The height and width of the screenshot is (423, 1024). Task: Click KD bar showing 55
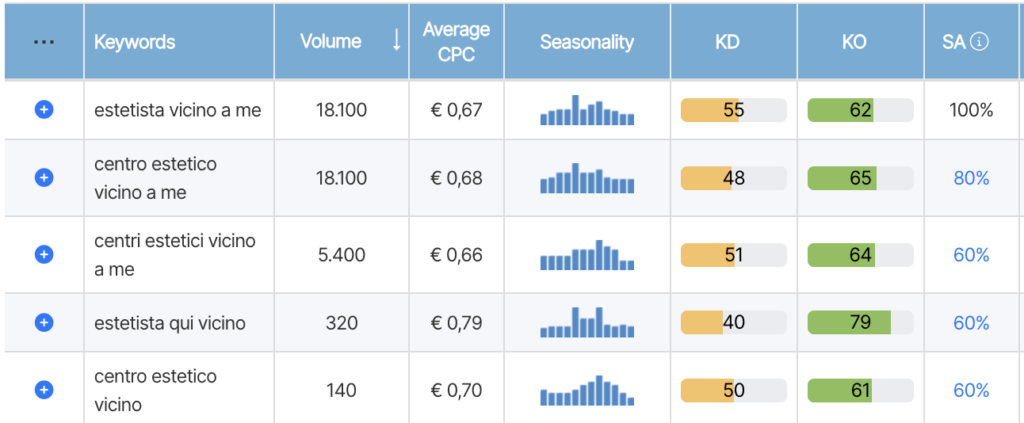click(x=733, y=110)
